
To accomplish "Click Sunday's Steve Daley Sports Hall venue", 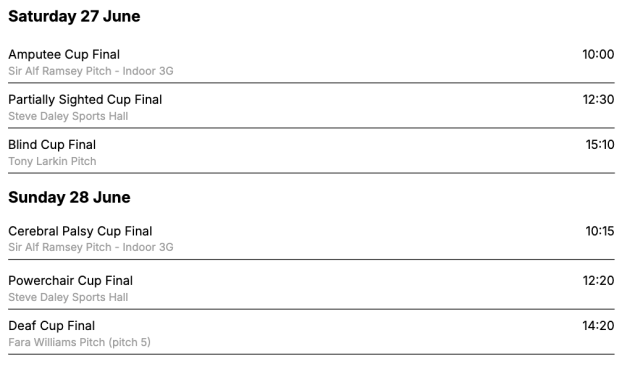I will click(x=68, y=297).
